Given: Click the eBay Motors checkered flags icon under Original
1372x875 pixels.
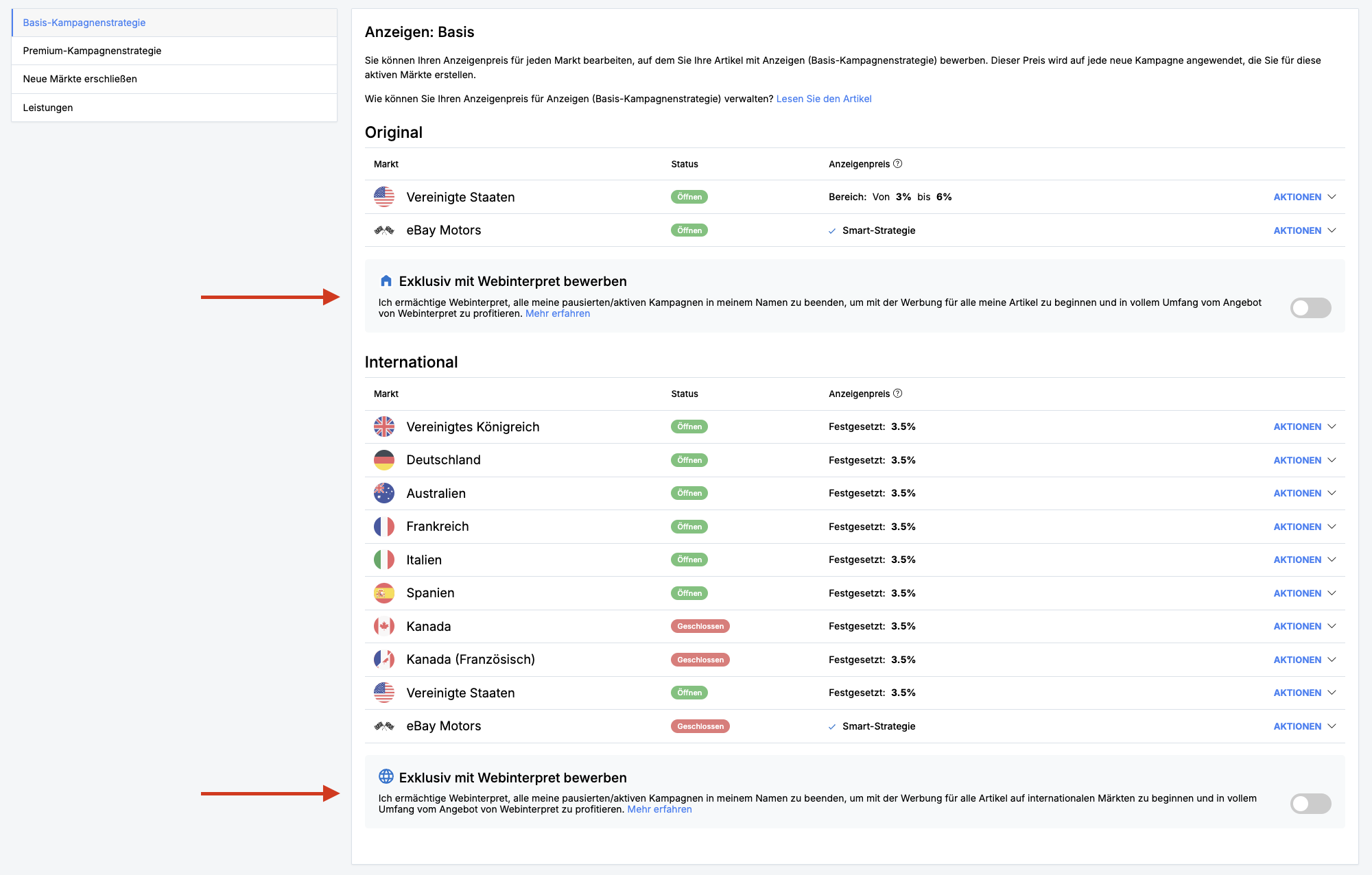Looking at the screenshot, I should 384,230.
